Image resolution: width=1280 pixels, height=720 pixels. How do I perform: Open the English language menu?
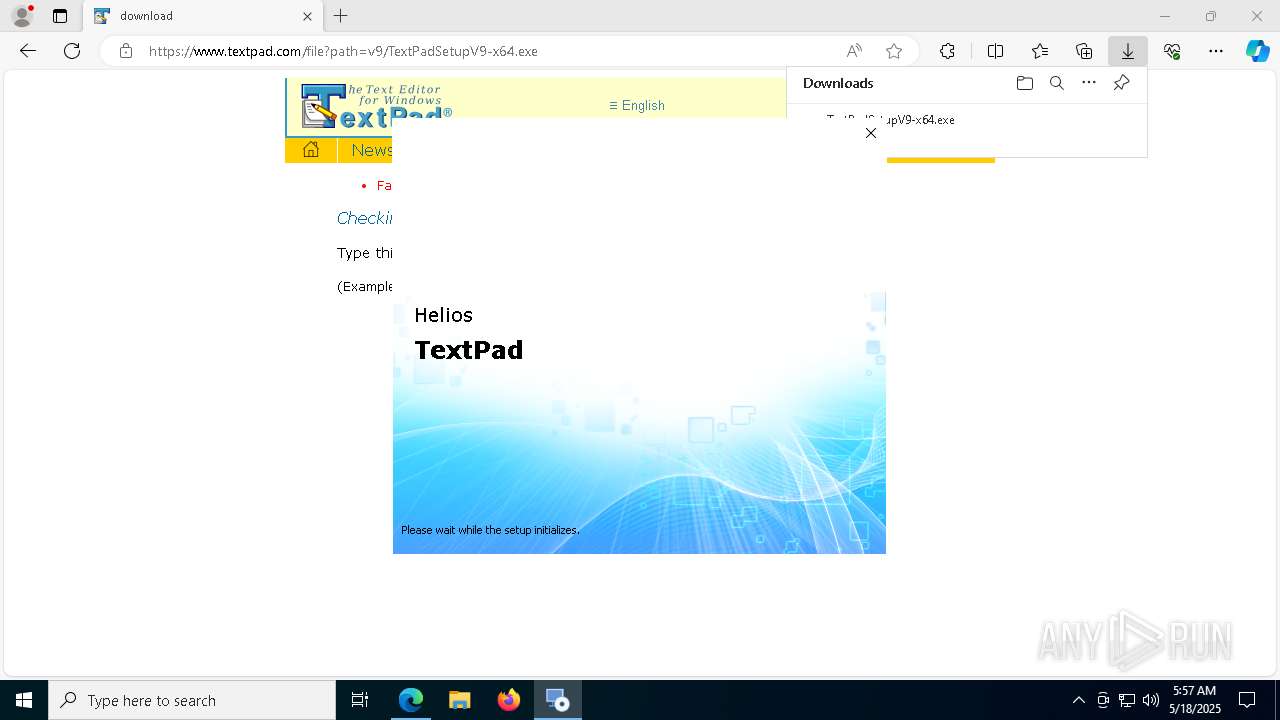[x=637, y=105]
